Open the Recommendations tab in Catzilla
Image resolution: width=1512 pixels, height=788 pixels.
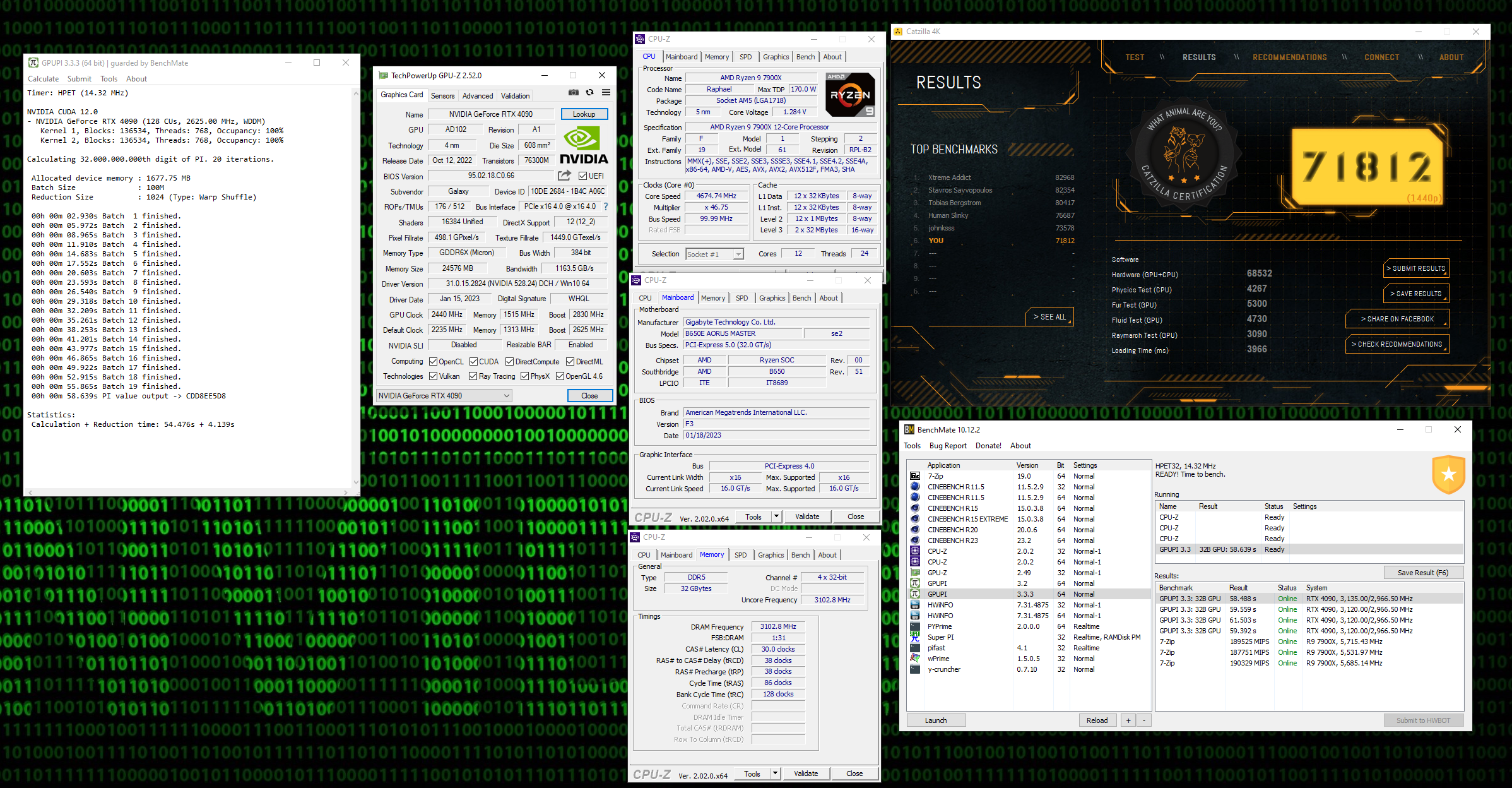pos(1289,57)
